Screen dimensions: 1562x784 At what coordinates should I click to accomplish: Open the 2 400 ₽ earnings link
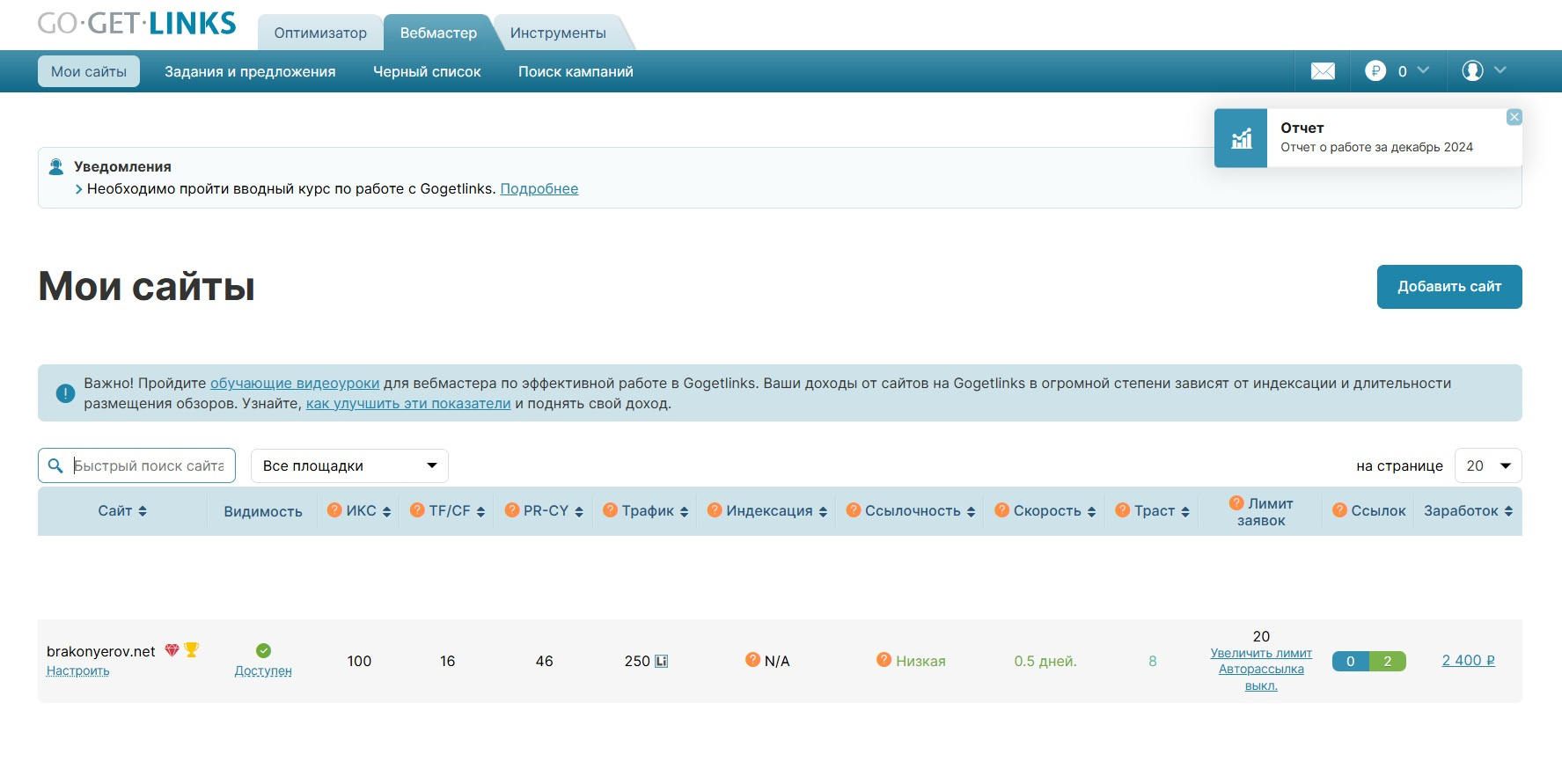(x=1469, y=660)
